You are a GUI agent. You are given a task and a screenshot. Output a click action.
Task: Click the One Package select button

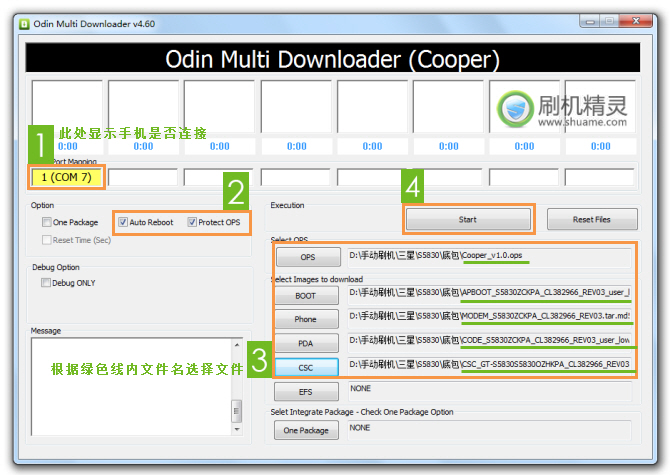pos(307,430)
